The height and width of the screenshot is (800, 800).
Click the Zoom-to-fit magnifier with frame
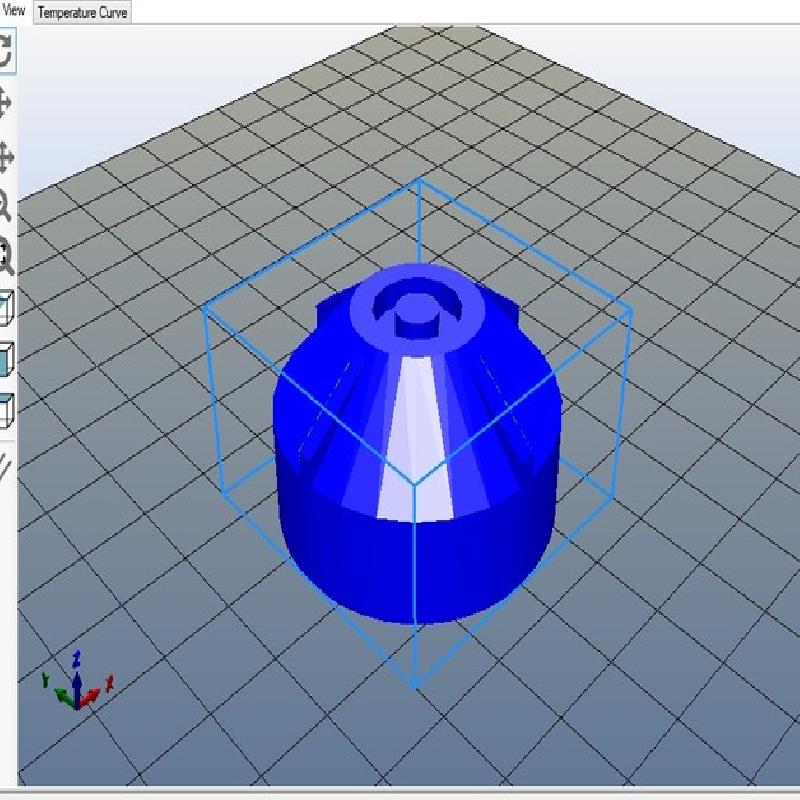pyautogui.click(x=5, y=256)
